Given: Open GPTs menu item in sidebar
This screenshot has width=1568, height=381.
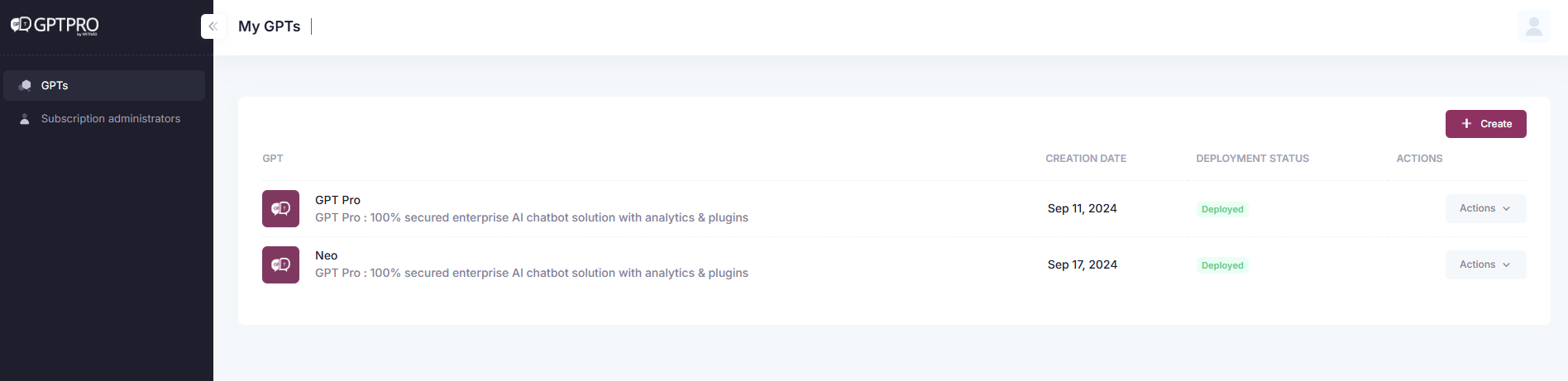Looking at the screenshot, I should [x=55, y=85].
